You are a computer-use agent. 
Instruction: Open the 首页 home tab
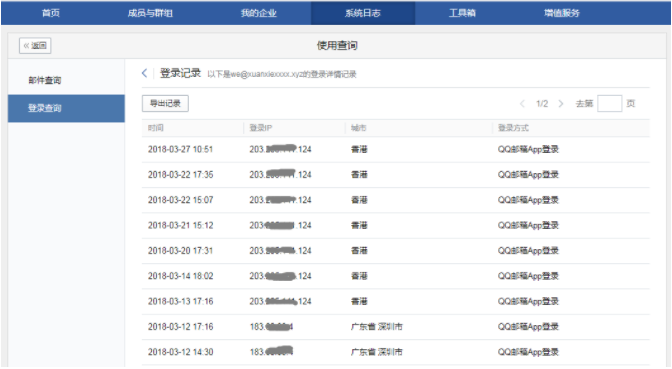(51, 13)
